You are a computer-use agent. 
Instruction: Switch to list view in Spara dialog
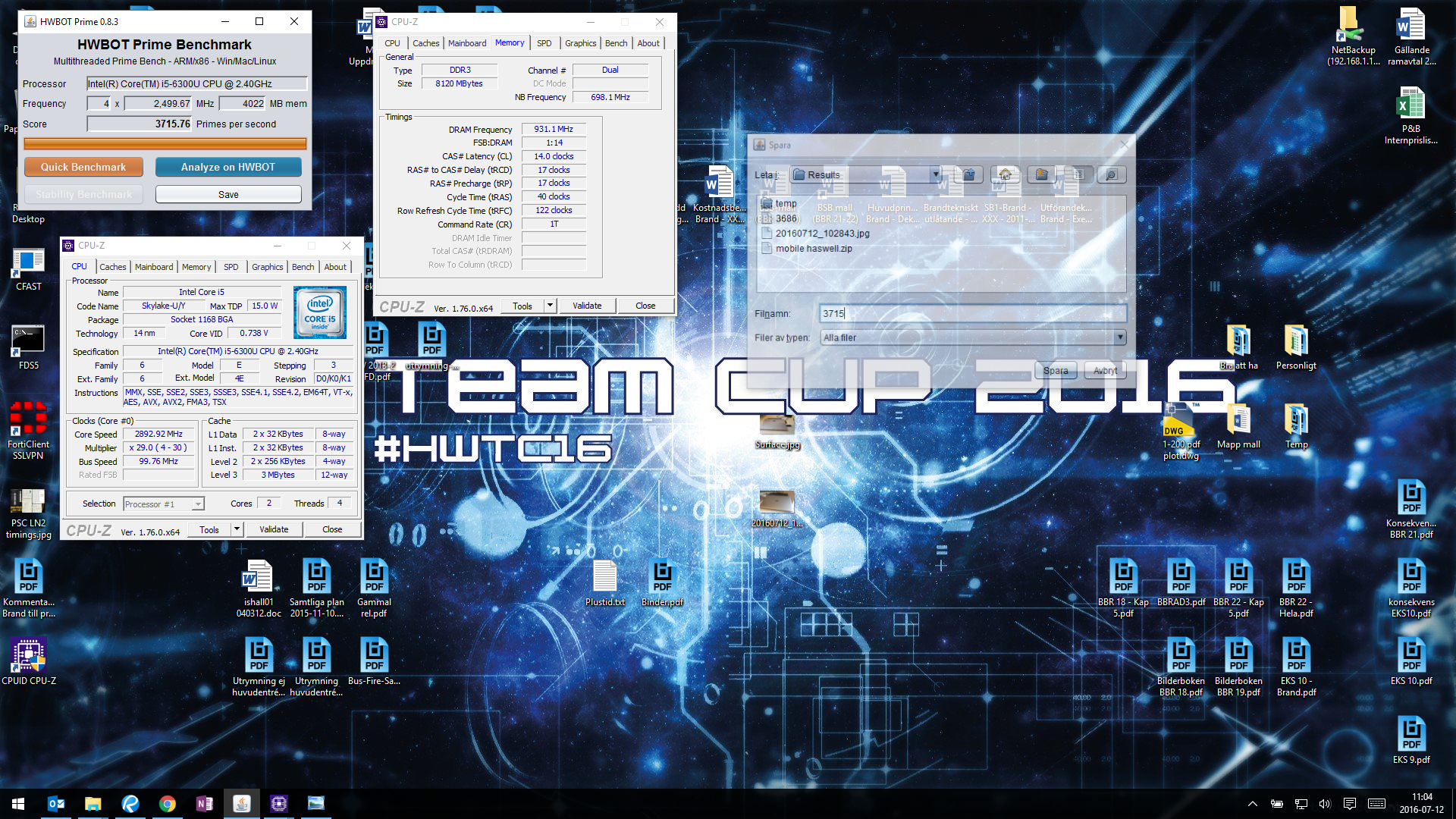[x=1078, y=175]
